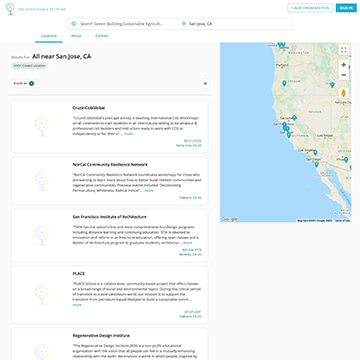Click the search field's leading icon
This screenshot has height=360, width=360.
[74, 24]
